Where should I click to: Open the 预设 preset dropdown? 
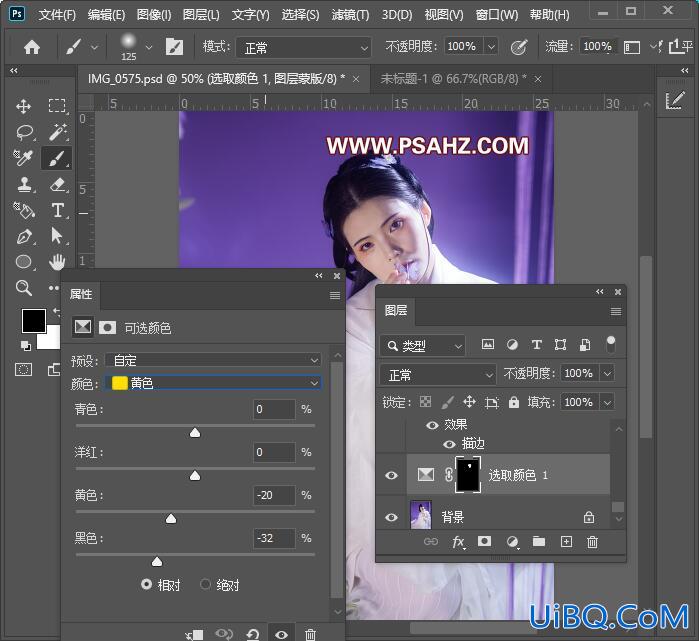pos(213,360)
